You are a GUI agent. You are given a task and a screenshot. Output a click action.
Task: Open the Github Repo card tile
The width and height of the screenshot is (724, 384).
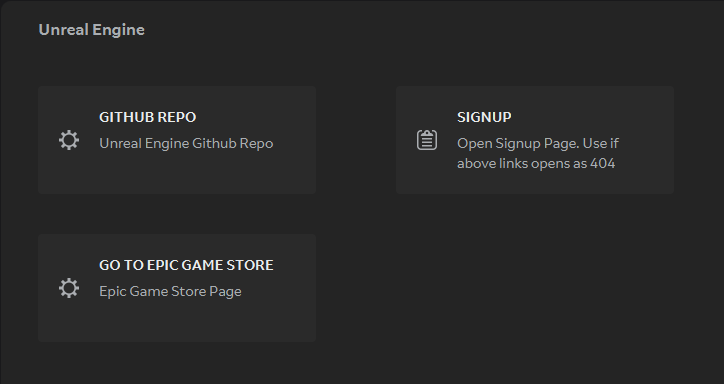coord(177,140)
